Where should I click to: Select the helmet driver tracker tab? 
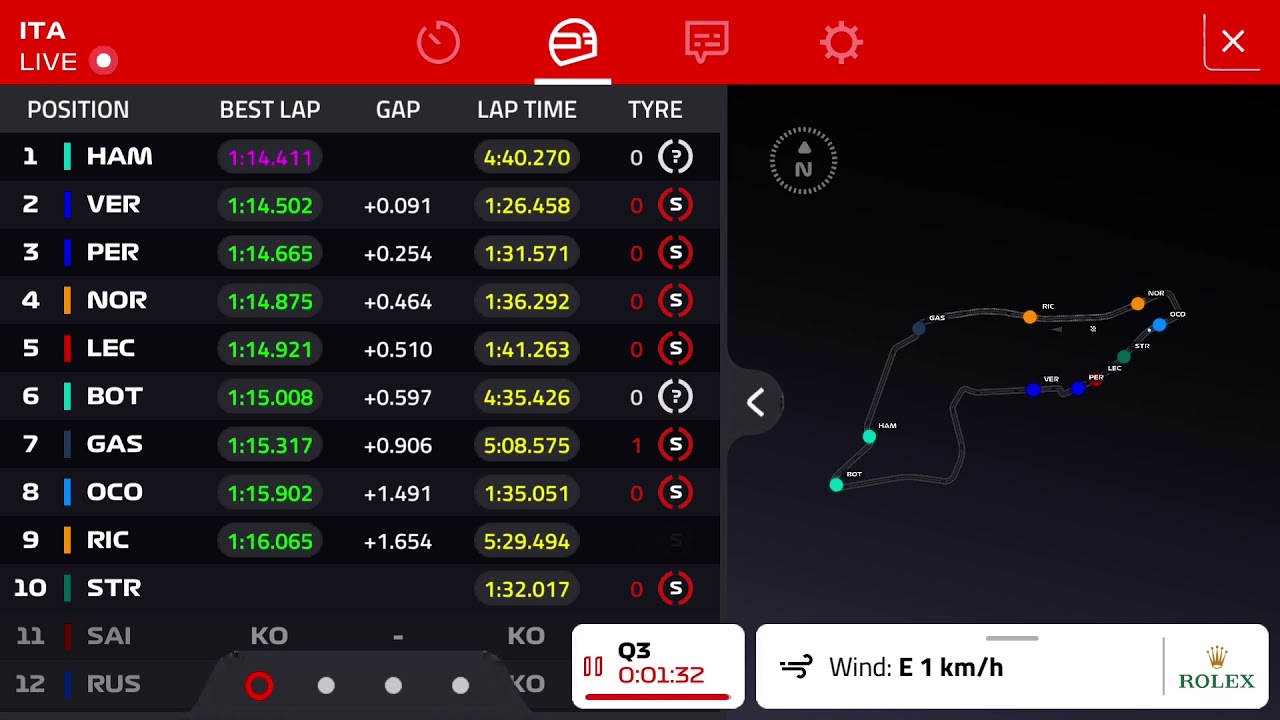click(x=573, y=43)
